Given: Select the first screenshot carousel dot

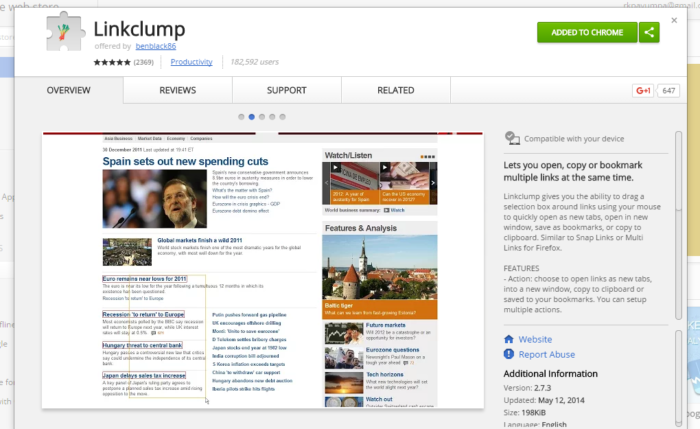Looking at the screenshot, I should (x=241, y=117).
